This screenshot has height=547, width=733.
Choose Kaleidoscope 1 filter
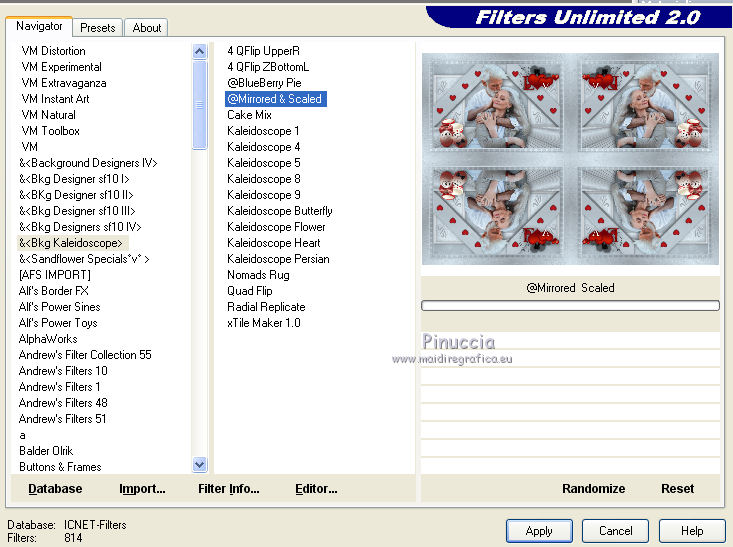tap(263, 131)
